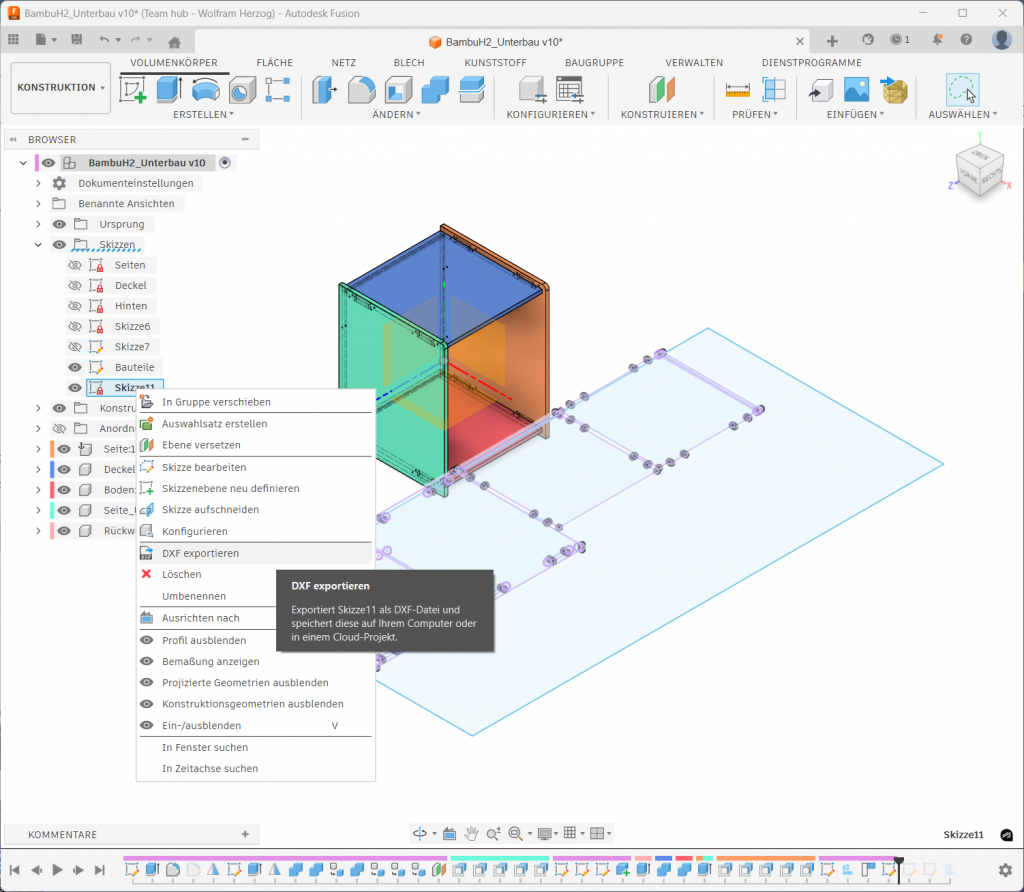The image size is (1024, 892).
Task: Toggle visibility of the Ursprung folder
Action: coord(59,224)
